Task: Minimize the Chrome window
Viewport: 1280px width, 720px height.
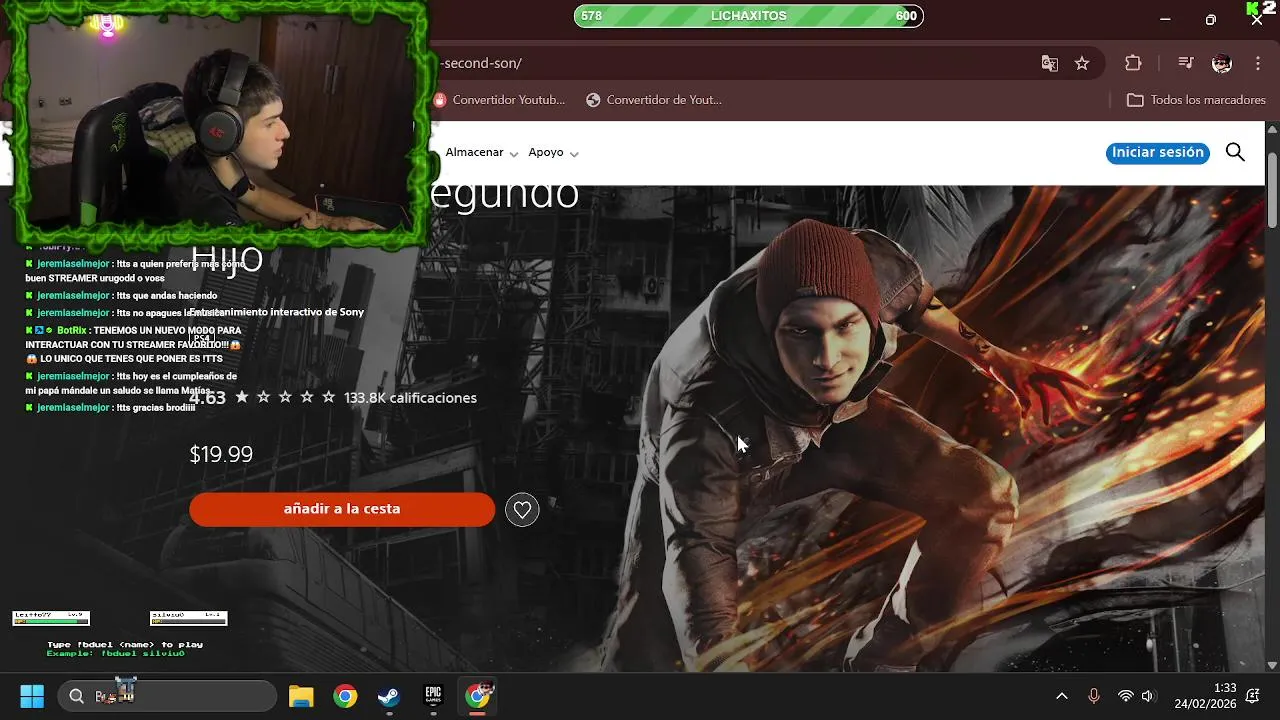Action: 1165,19
